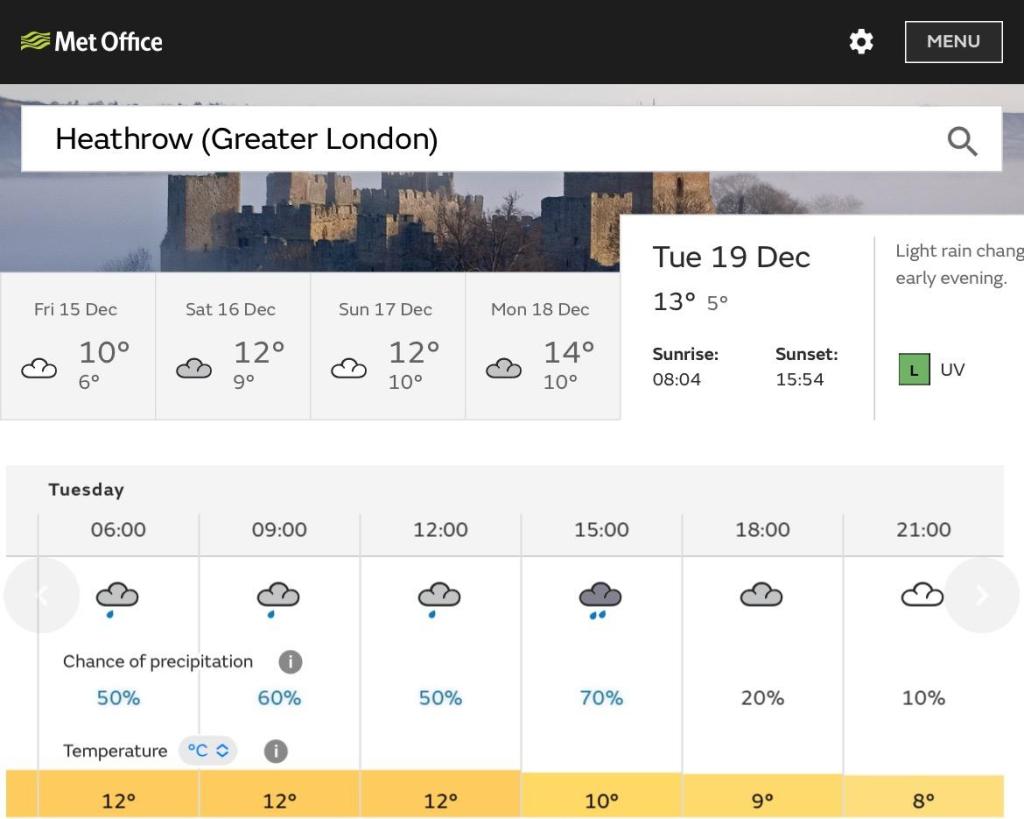1024x819 pixels.
Task: Open the settings gear icon
Action: 861,42
